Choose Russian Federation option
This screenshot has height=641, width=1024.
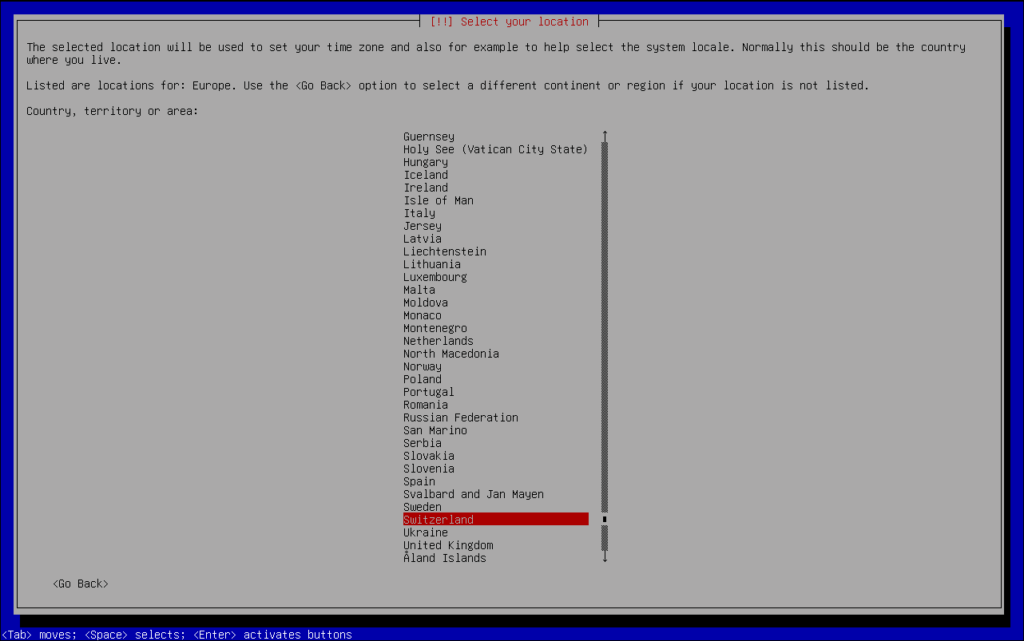click(x=460, y=418)
